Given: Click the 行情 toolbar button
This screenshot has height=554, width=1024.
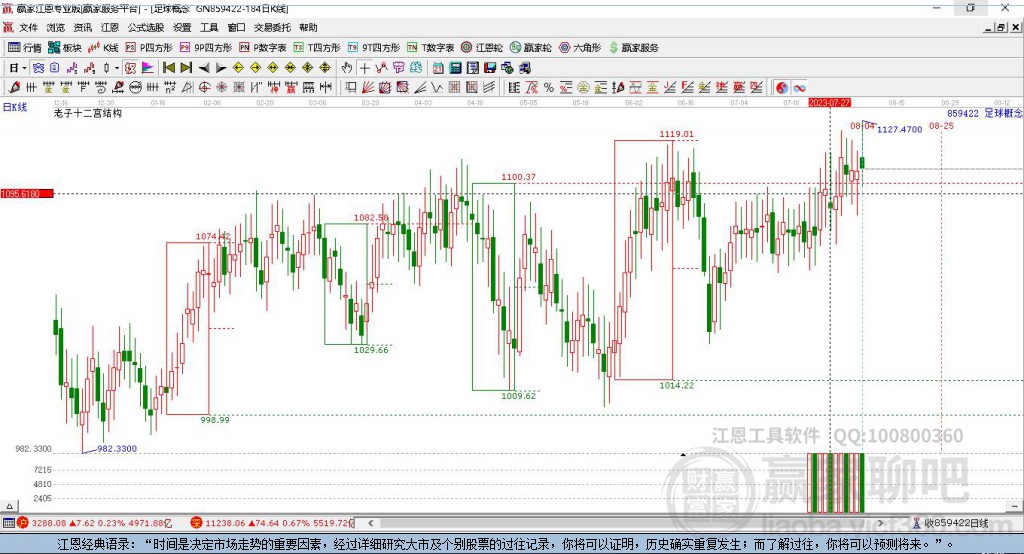Looking at the screenshot, I should tap(26, 47).
